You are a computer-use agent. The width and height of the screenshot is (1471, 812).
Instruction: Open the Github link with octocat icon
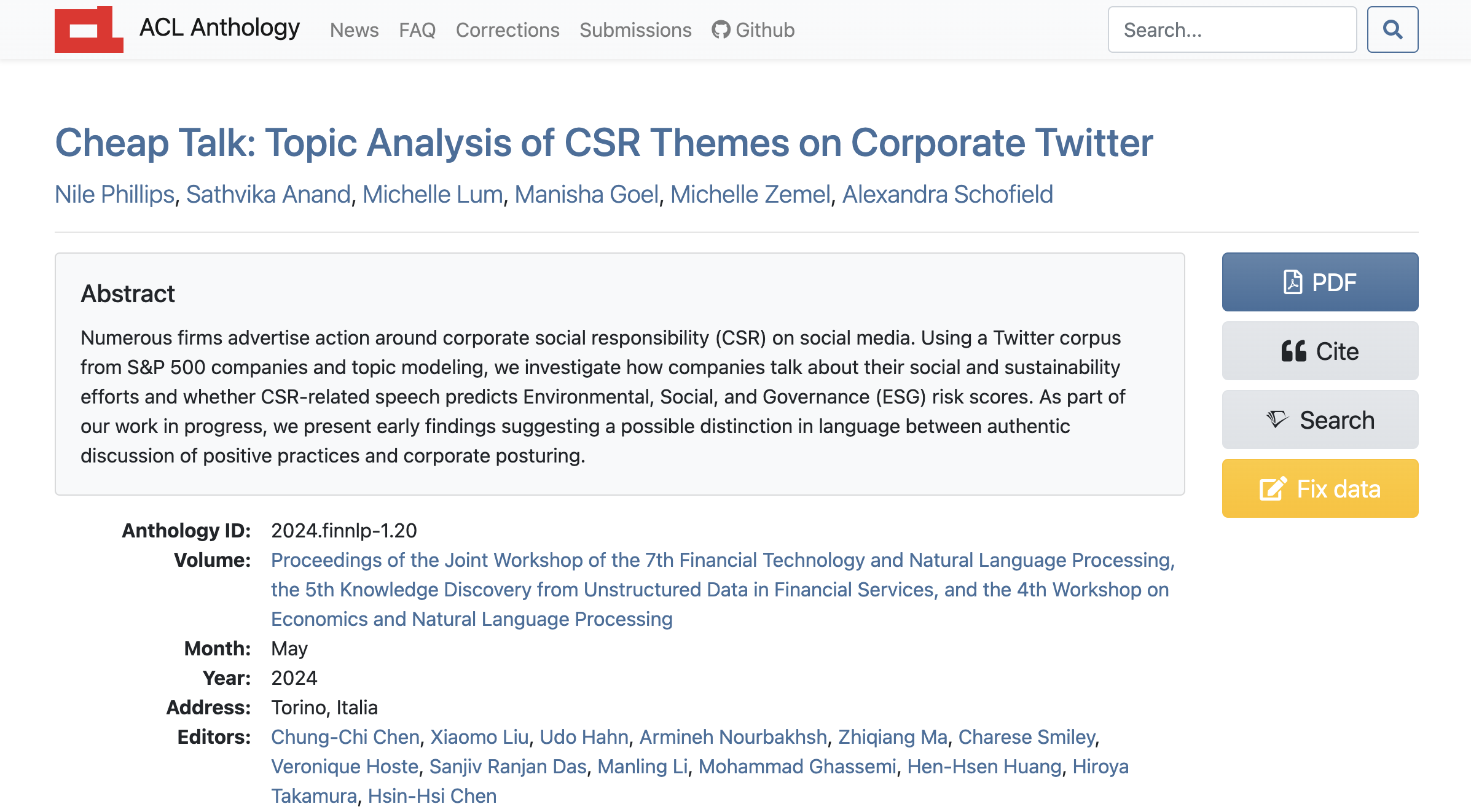[x=753, y=30]
